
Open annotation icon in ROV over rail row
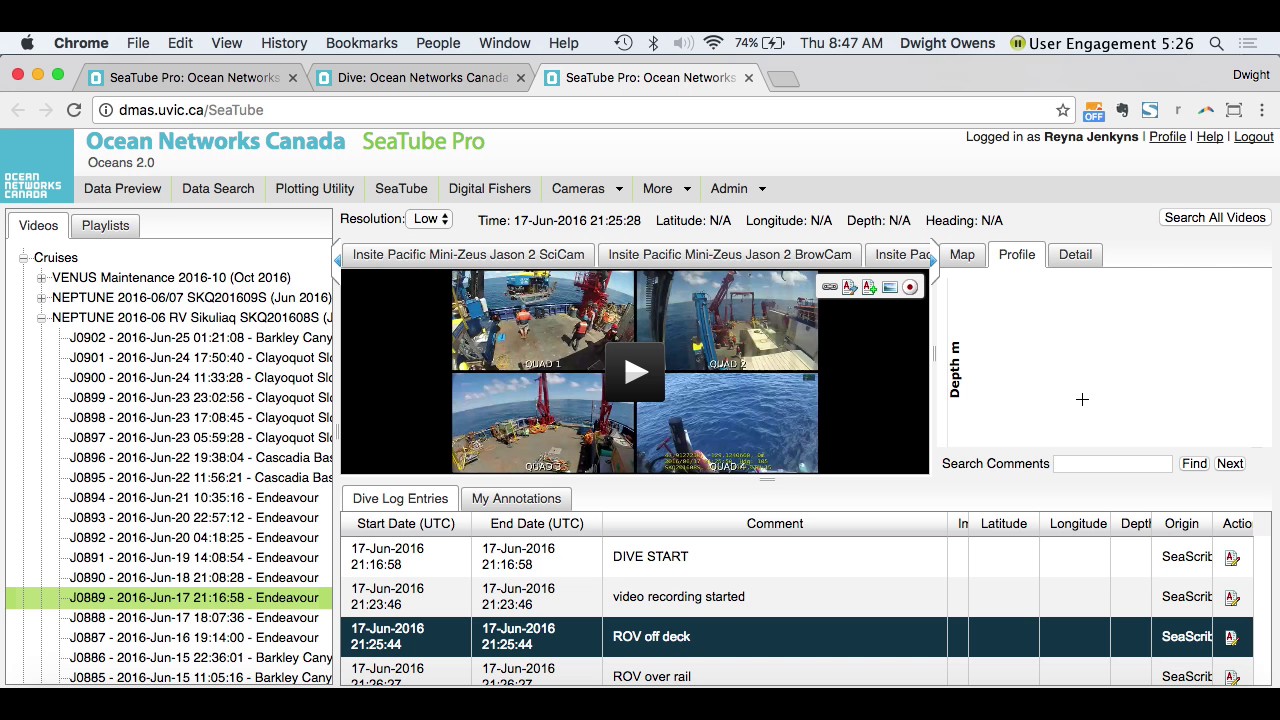tap(1232, 677)
